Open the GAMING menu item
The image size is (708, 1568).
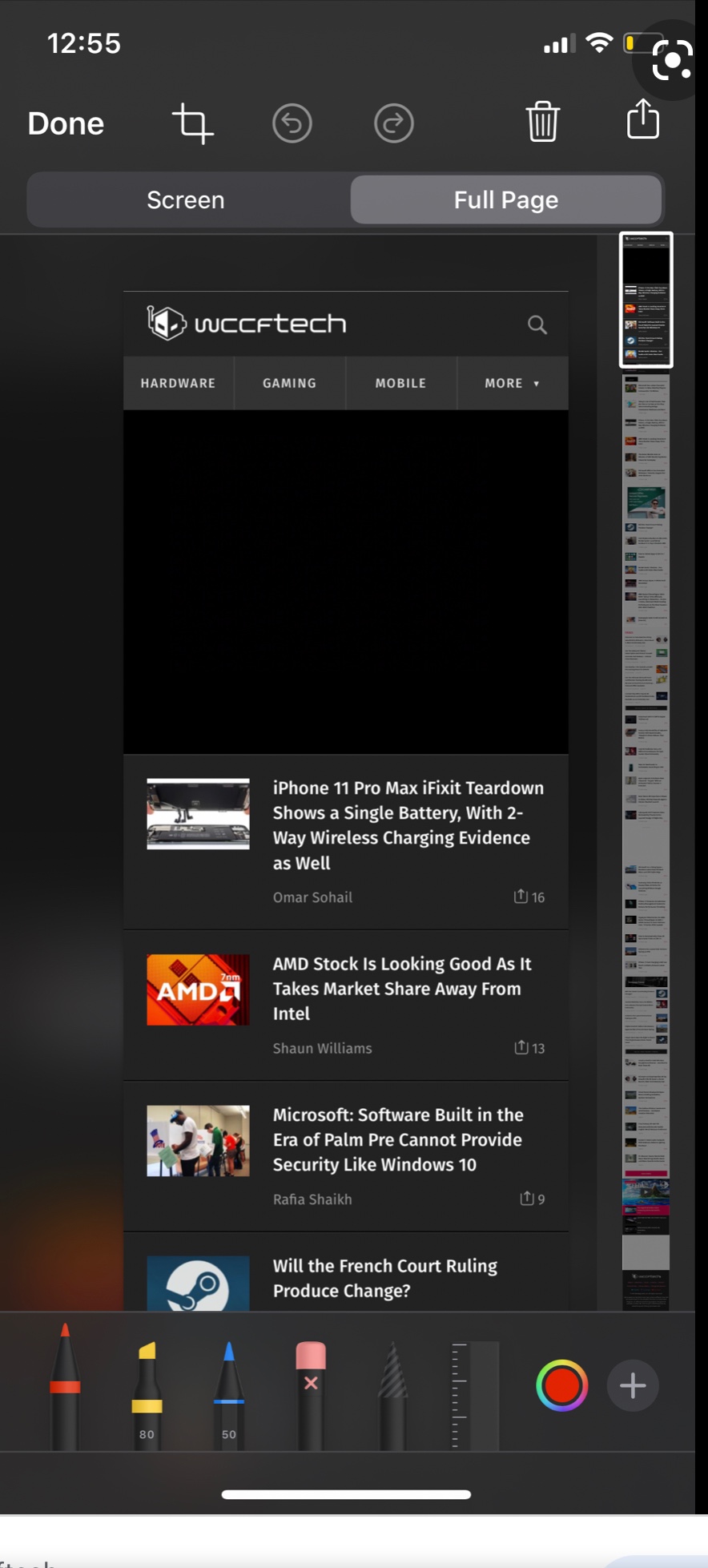click(x=289, y=383)
